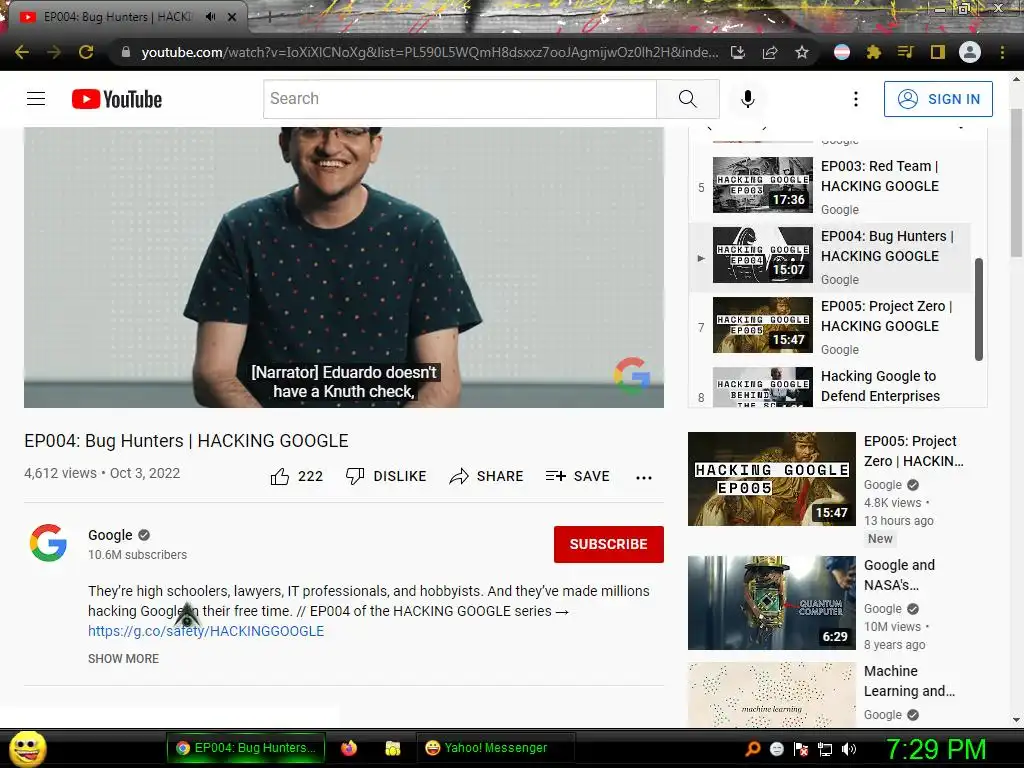Select EP004: Bug Hunters playlist entry
The width and height of the screenshot is (1024, 768).
point(829,256)
